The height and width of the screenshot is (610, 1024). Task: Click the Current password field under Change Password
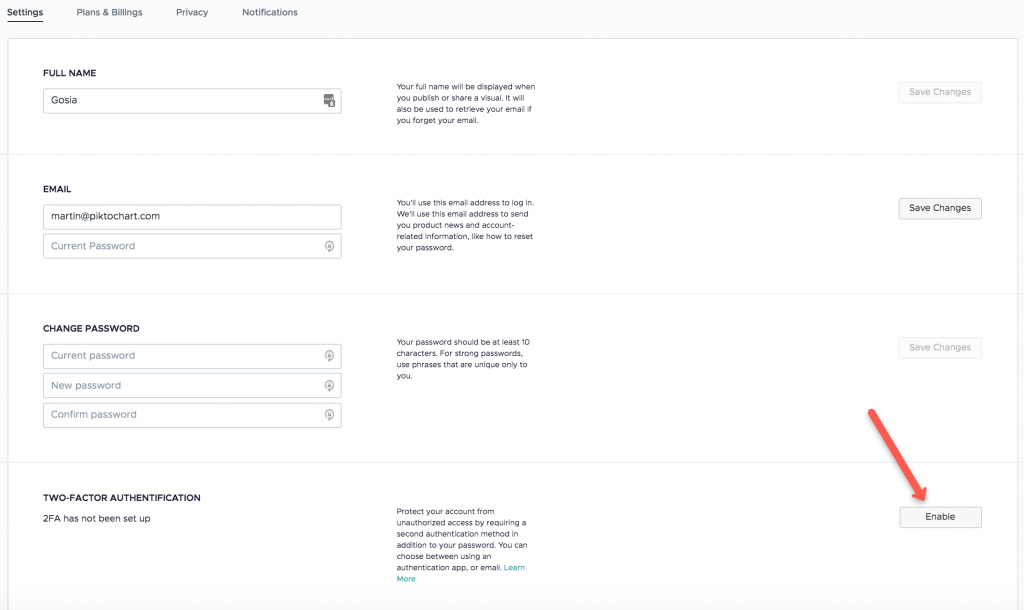tap(192, 356)
